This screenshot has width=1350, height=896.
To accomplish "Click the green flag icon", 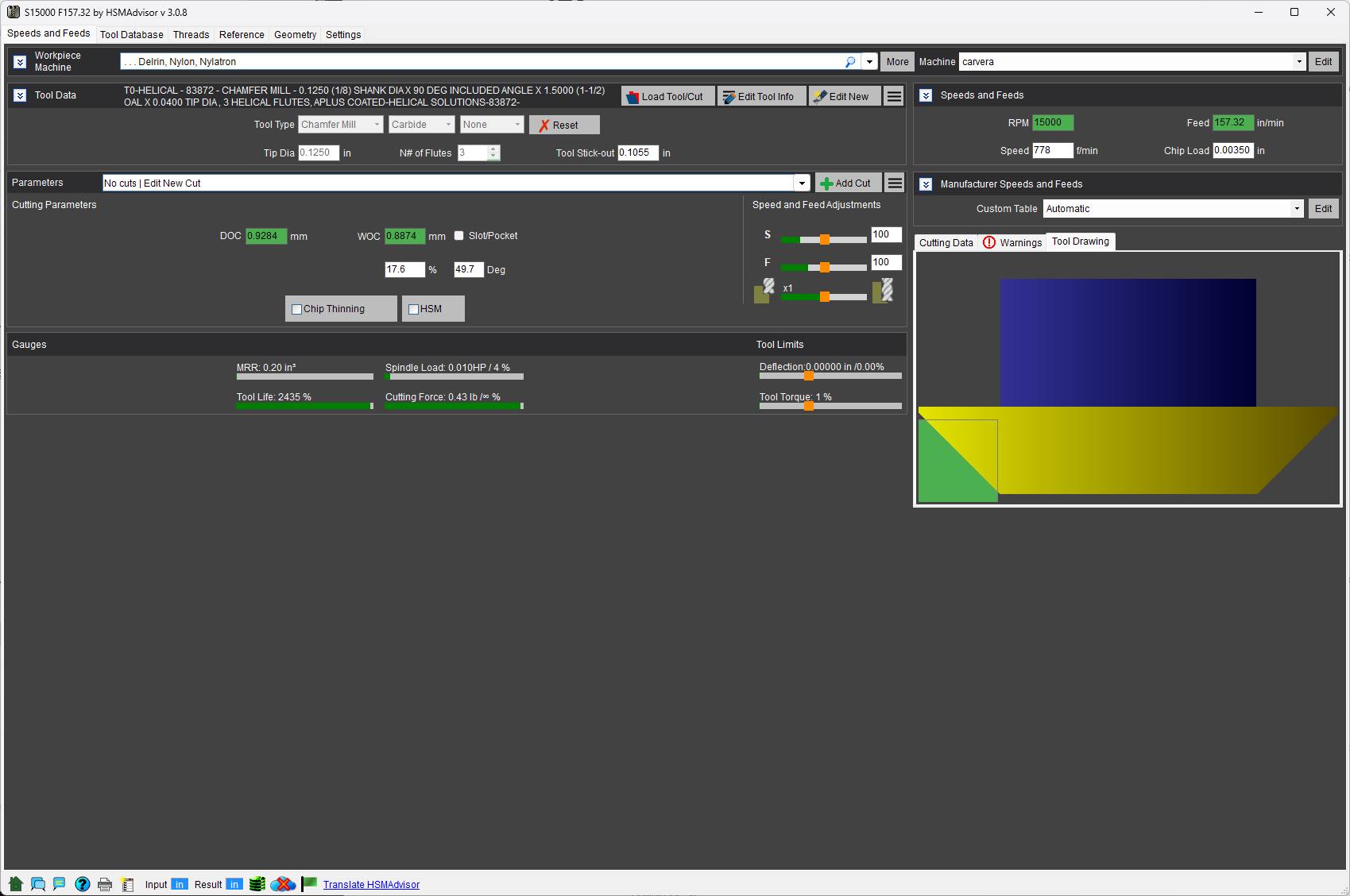I will coord(309,884).
